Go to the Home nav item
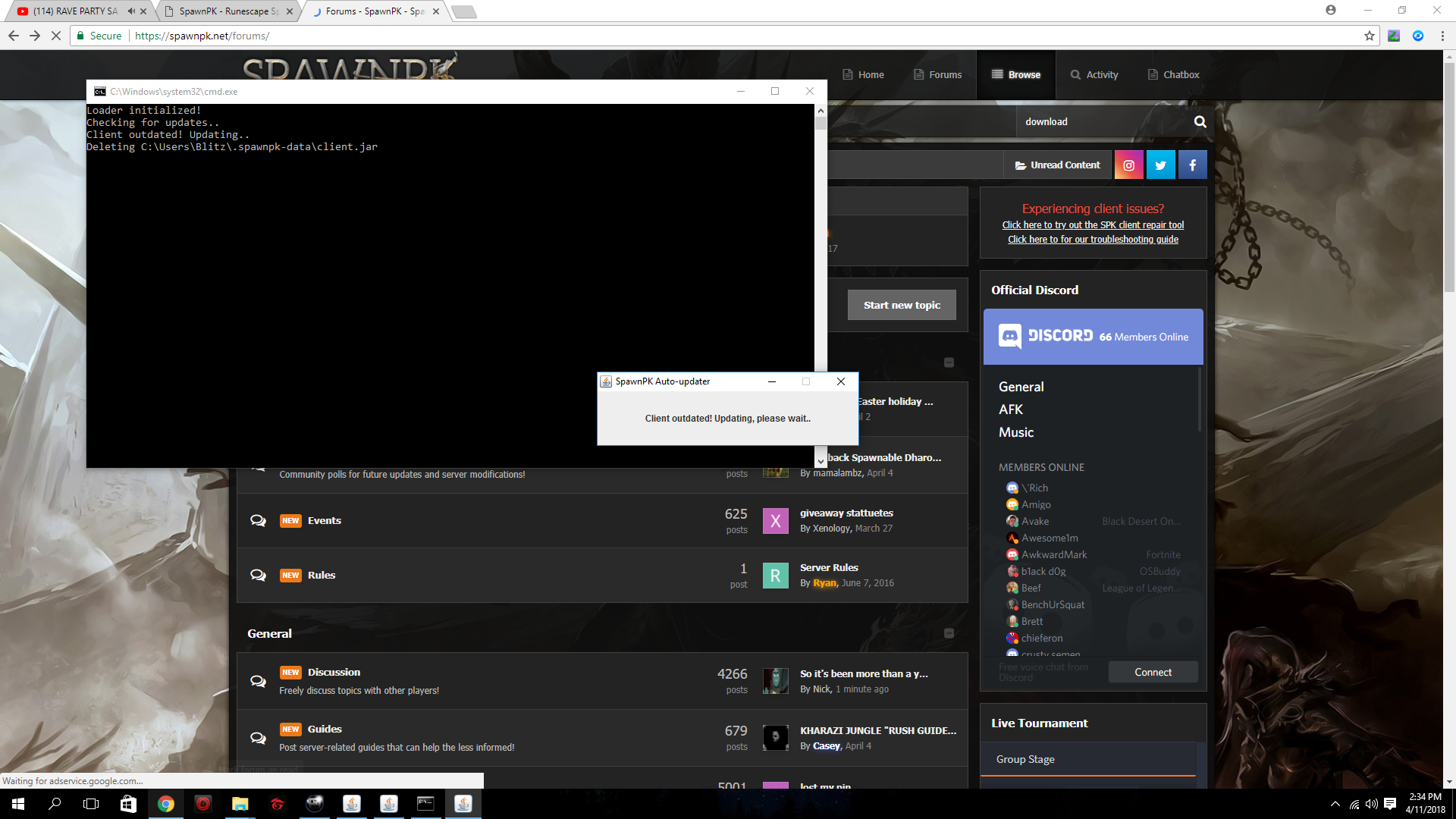 coord(863,74)
